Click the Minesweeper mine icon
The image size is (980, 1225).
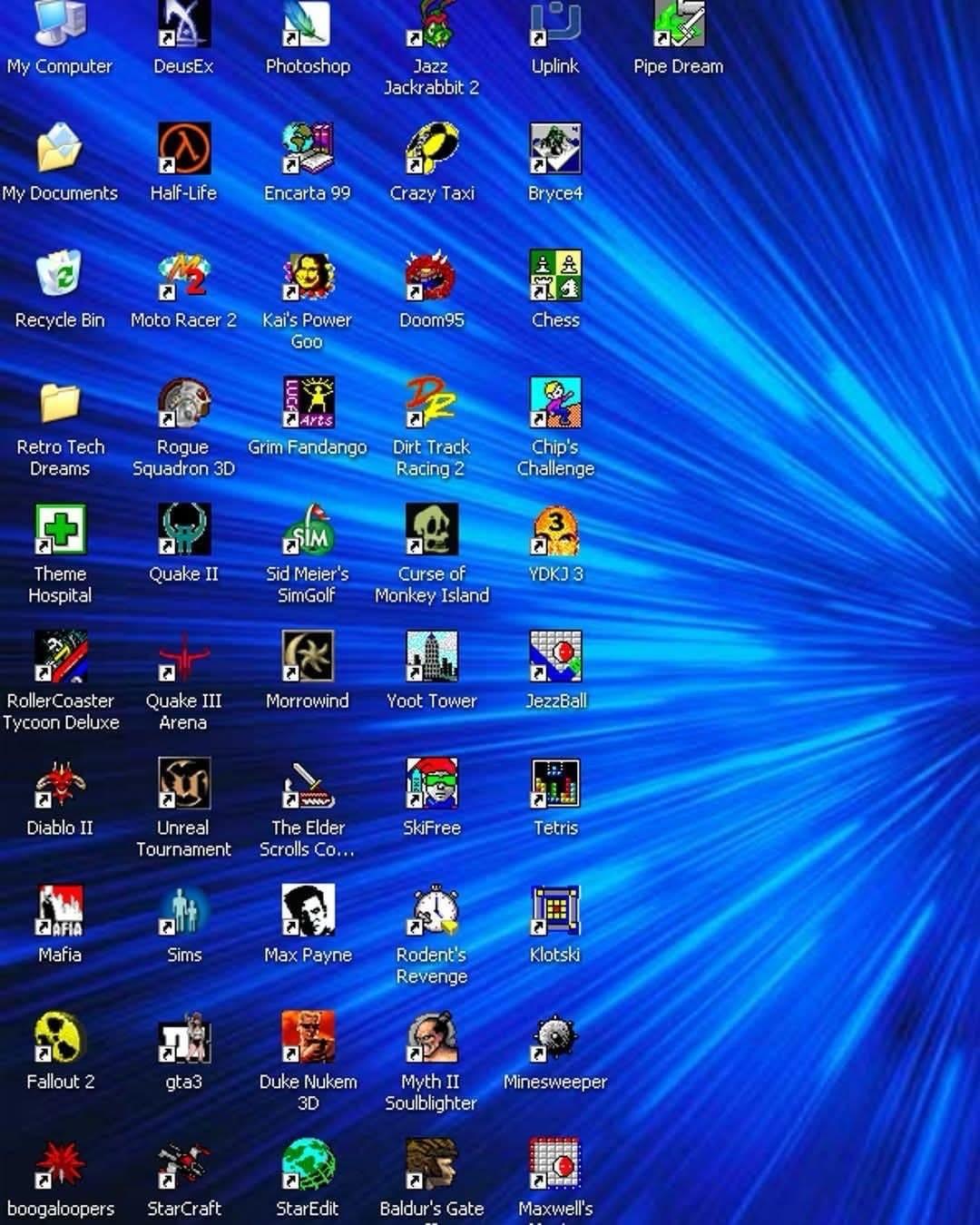[x=555, y=1037]
